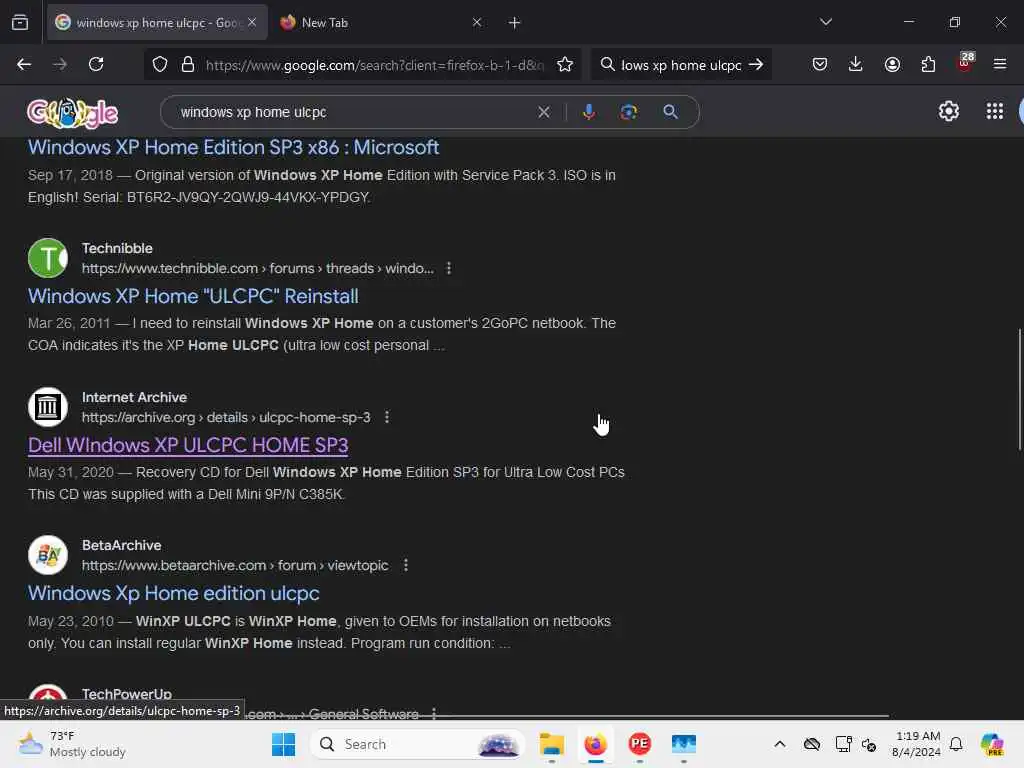The image size is (1024, 768).
Task: Open Firefox View recent browsing icon
Action: pyautogui.click(x=20, y=23)
